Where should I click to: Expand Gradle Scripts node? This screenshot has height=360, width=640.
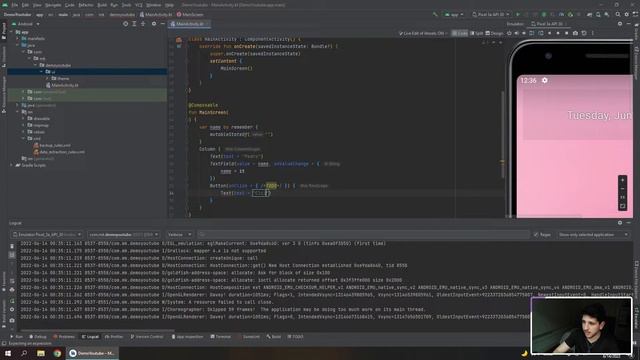pyautogui.click(x=12, y=165)
